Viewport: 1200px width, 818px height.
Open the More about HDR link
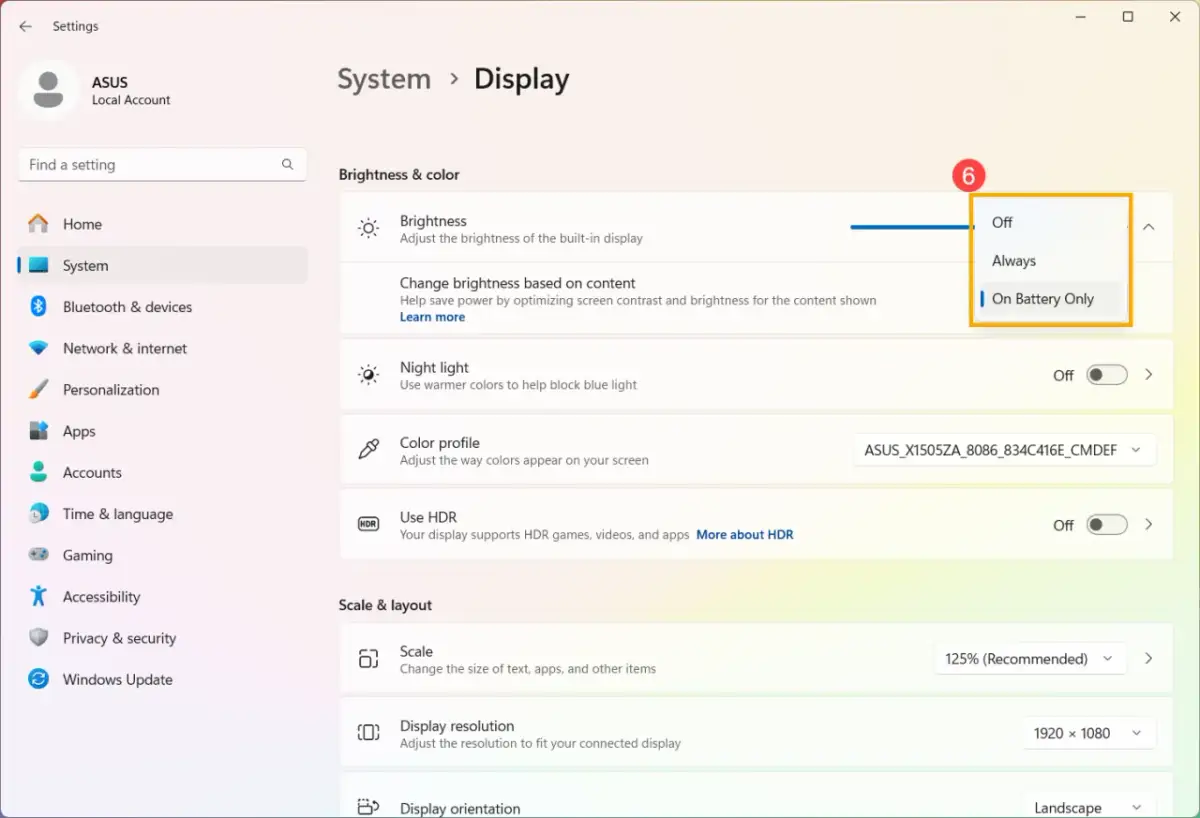744,535
